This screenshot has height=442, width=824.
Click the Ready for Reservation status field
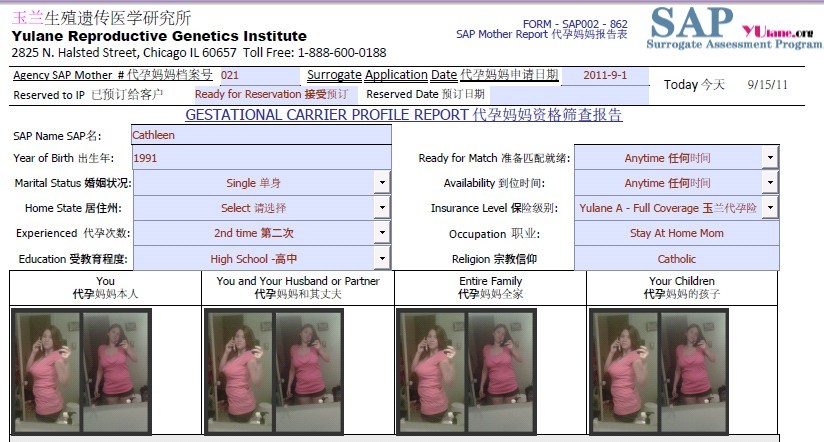(275, 95)
